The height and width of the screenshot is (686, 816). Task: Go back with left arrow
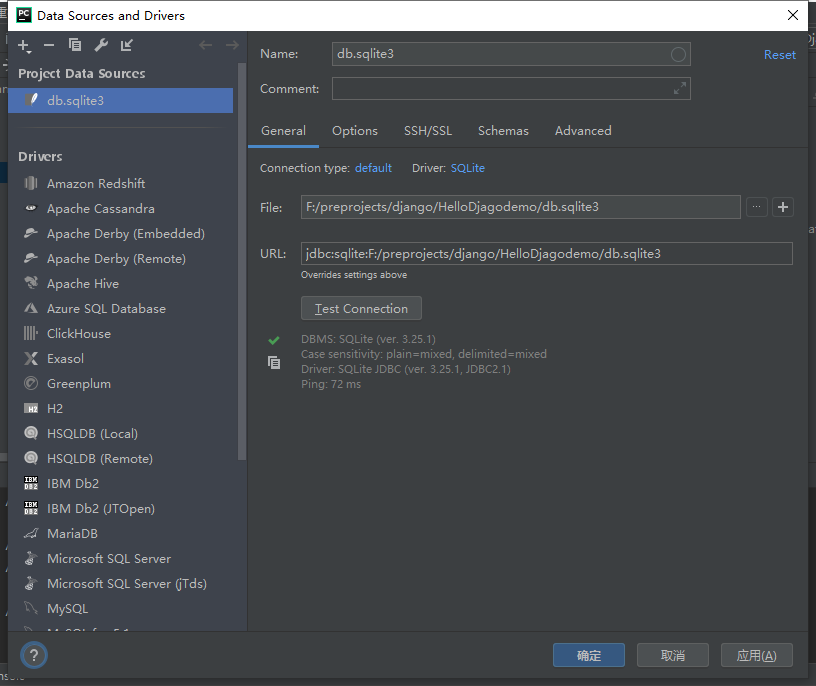click(x=206, y=45)
